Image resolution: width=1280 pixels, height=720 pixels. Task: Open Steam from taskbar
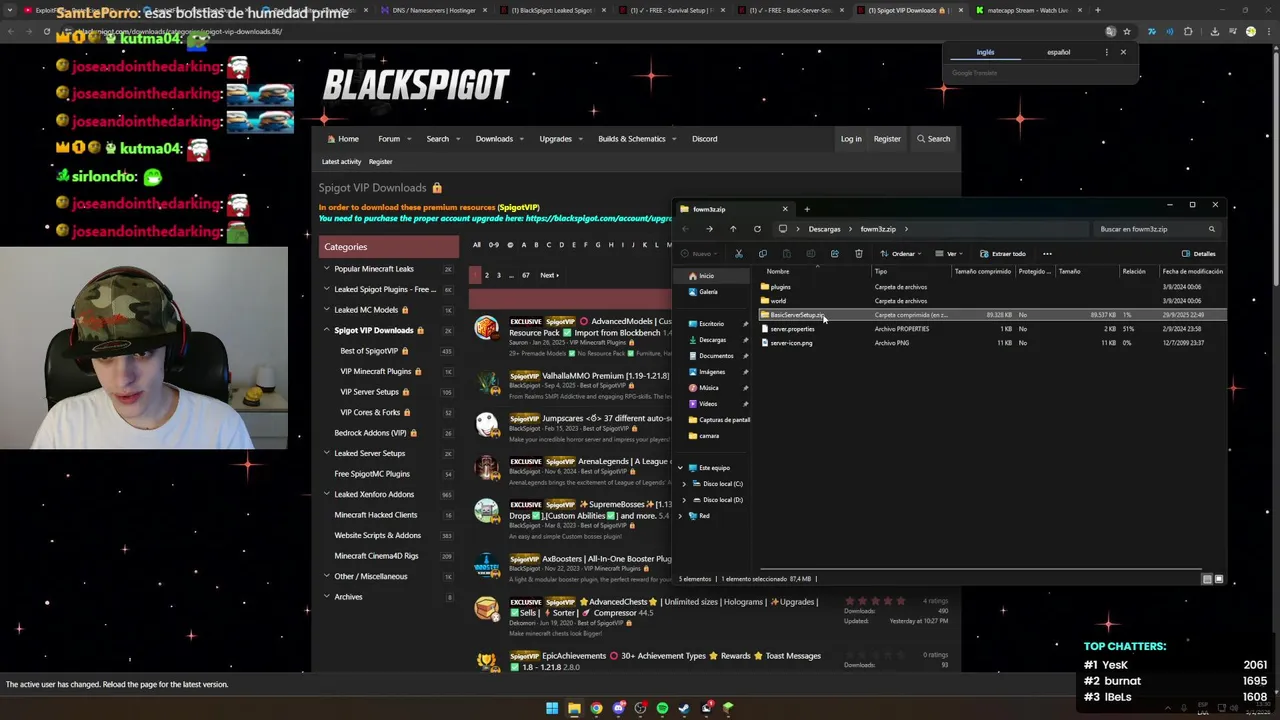(684, 708)
